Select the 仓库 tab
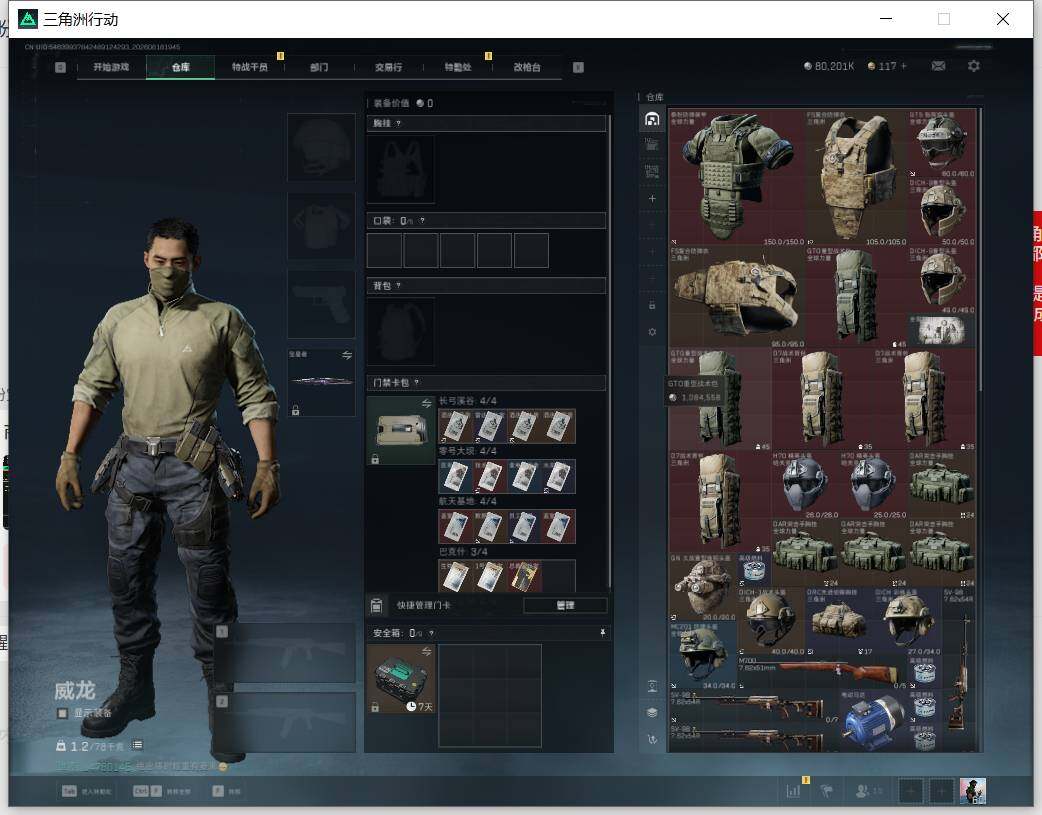The height and width of the screenshot is (815, 1042). (181, 67)
